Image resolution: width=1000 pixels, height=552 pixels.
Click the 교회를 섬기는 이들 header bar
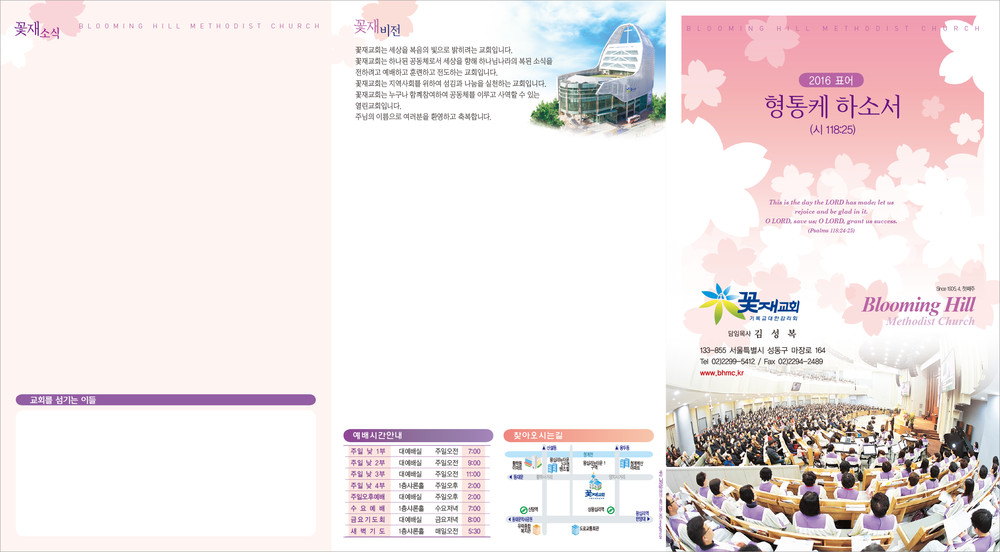pyautogui.click(x=166, y=400)
